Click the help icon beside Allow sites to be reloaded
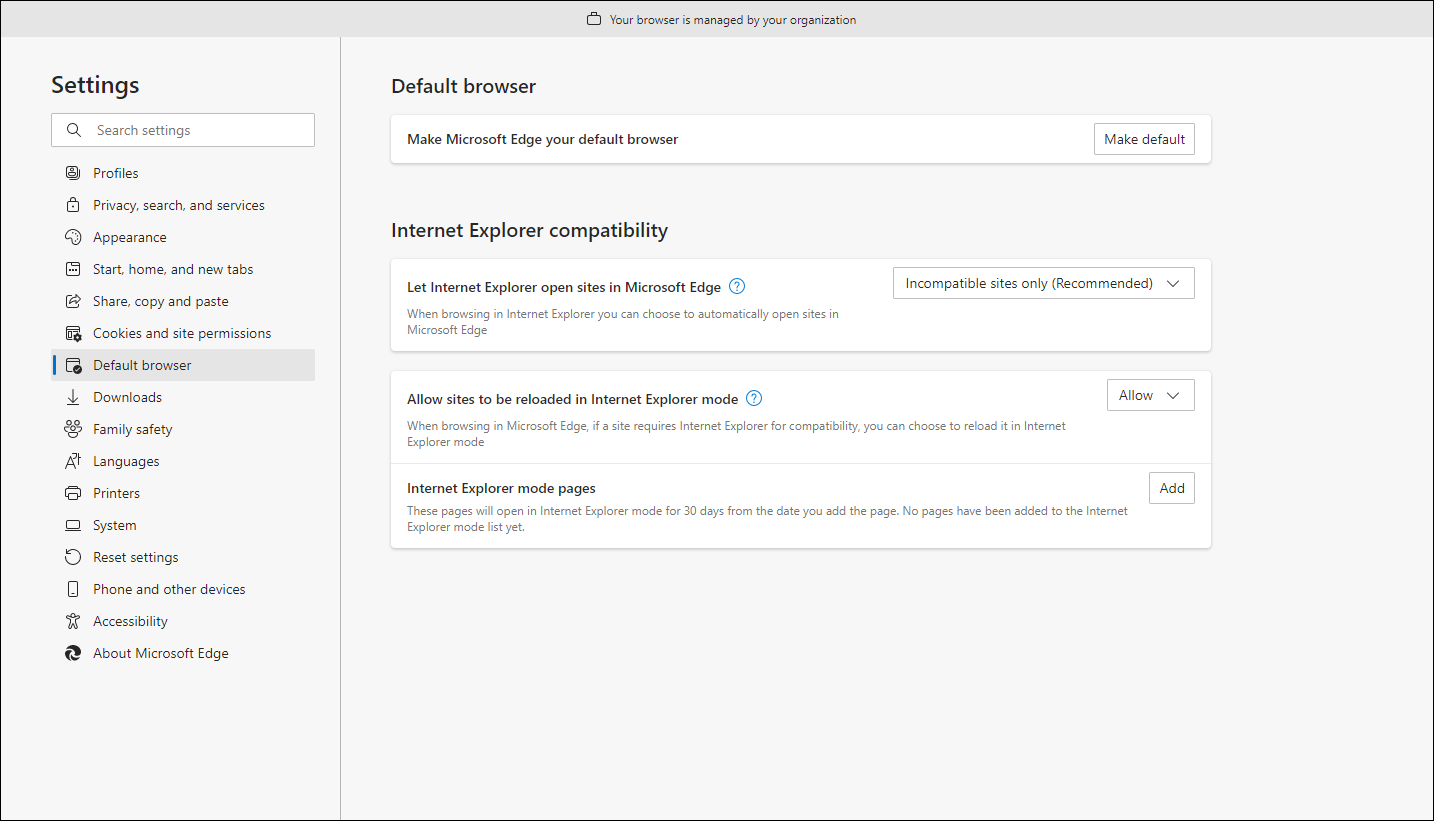This screenshot has width=1434, height=821. pos(753,397)
